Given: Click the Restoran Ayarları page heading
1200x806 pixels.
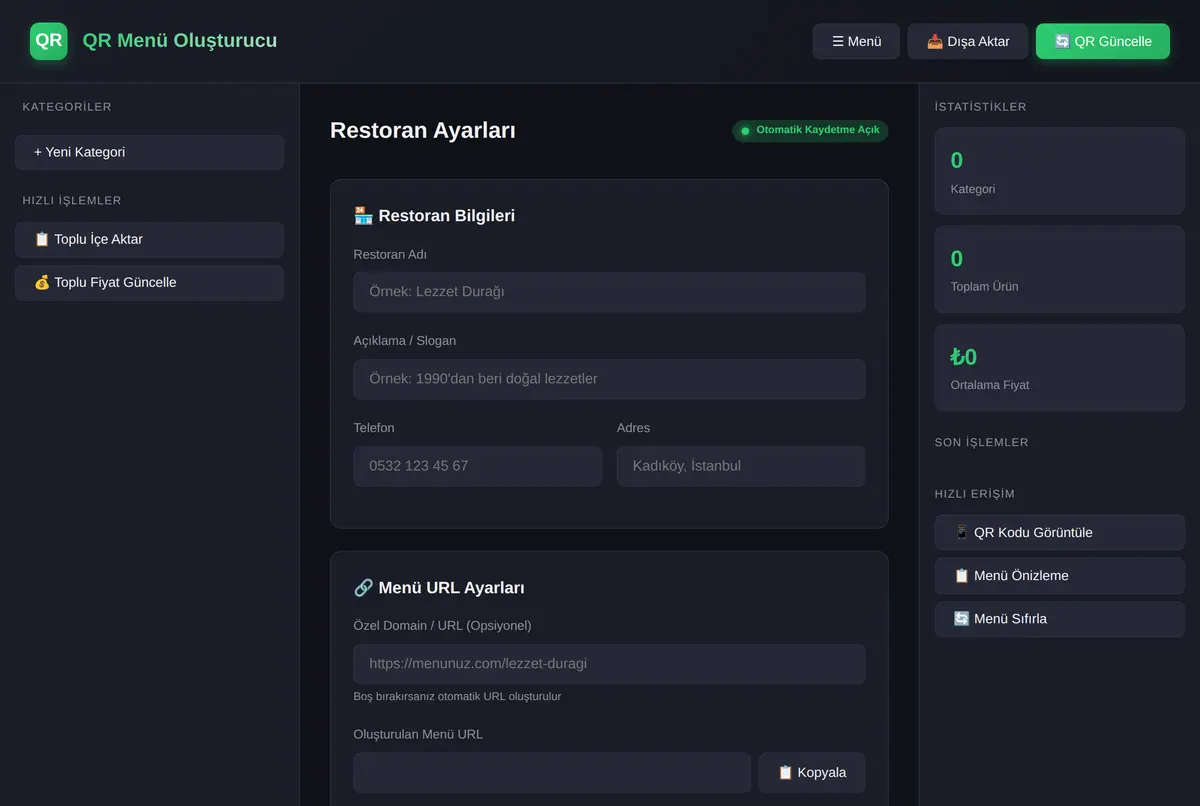Looking at the screenshot, I should coord(423,131).
